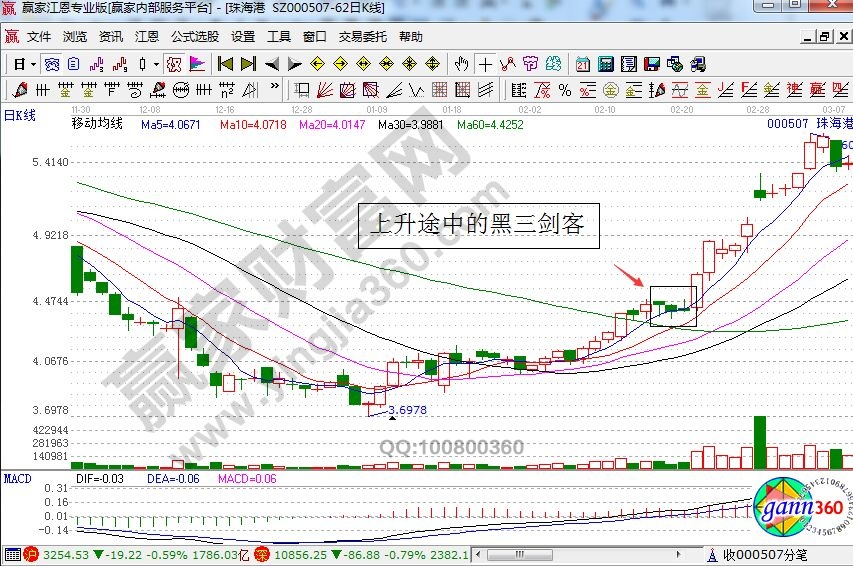Toggle the pressed phone-style toolbar button

pos(51,64)
